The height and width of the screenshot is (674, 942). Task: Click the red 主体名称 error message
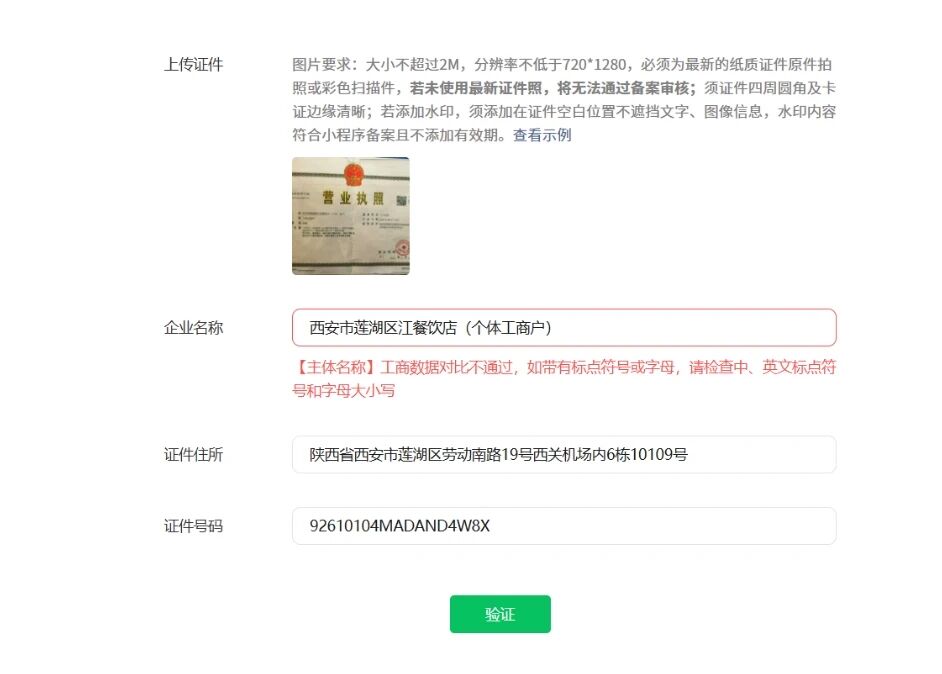(x=564, y=378)
